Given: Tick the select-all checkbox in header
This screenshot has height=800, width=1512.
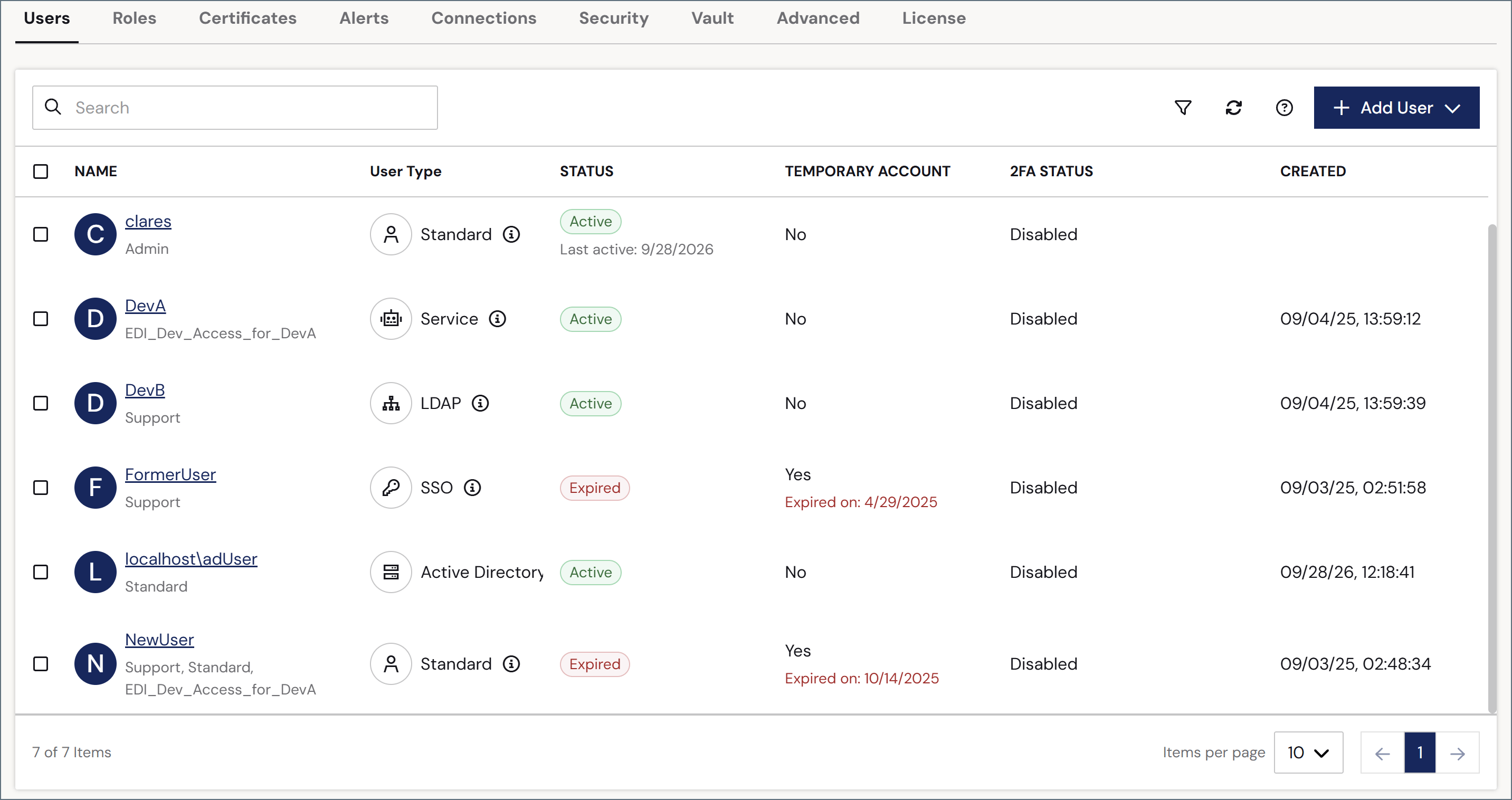Looking at the screenshot, I should 41,172.
